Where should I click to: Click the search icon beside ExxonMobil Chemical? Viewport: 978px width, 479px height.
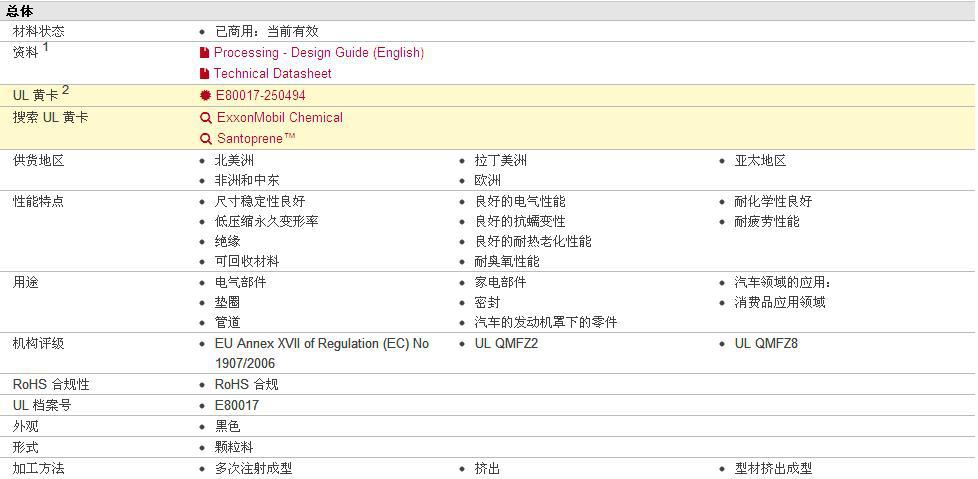point(206,118)
